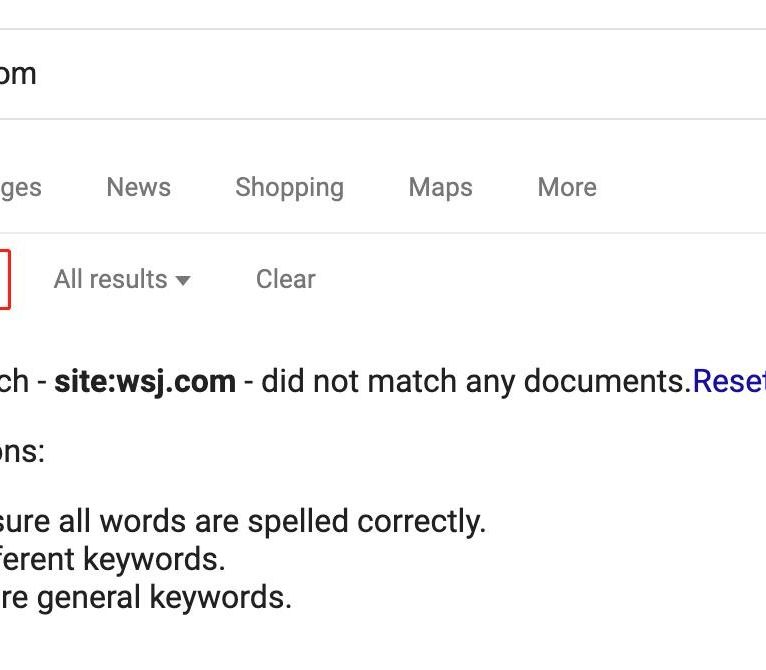766x670 pixels.
Task: Click the arrow beside All results
Action: (x=183, y=281)
